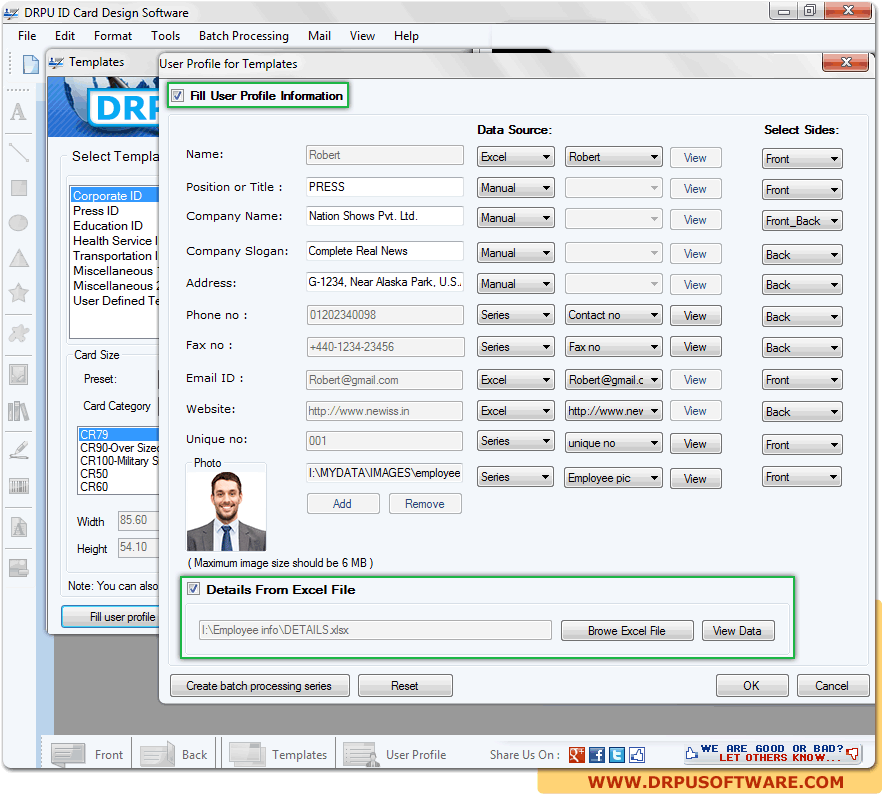Switch to the Back card tab
This screenshot has width=882, height=794.
pyautogui.click(x=174, y=754)
